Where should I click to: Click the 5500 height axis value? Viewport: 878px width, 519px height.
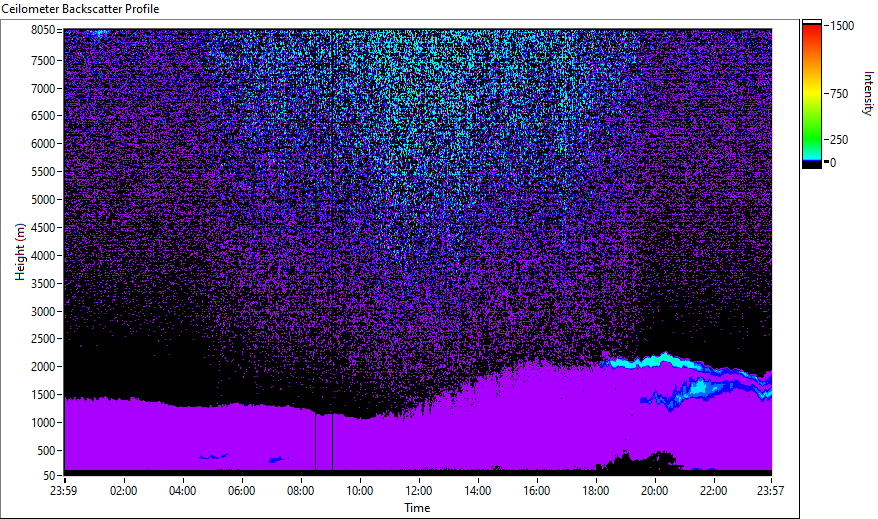(x=43, y=172)
